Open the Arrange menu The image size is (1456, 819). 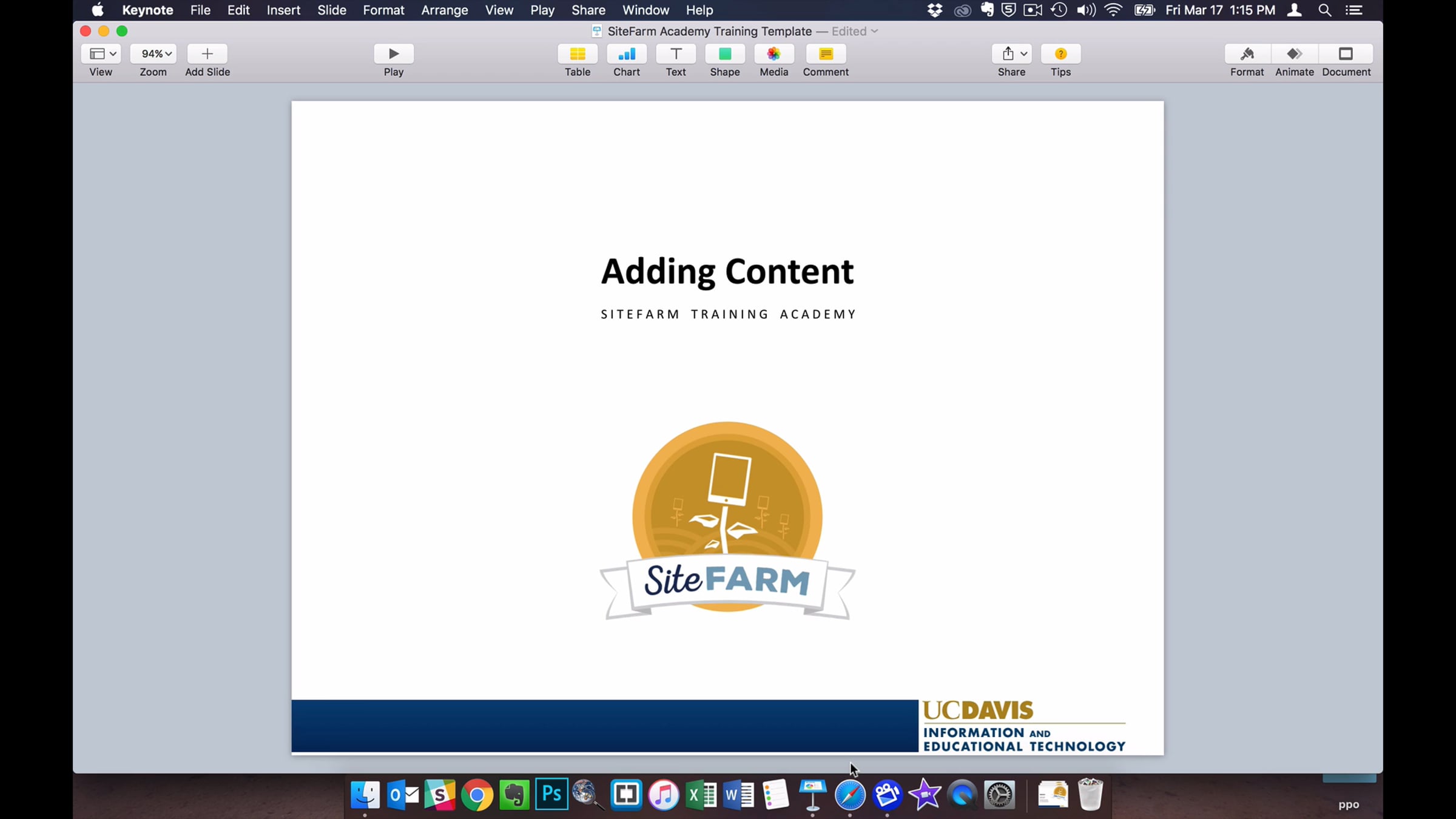[x=445, y=10]
